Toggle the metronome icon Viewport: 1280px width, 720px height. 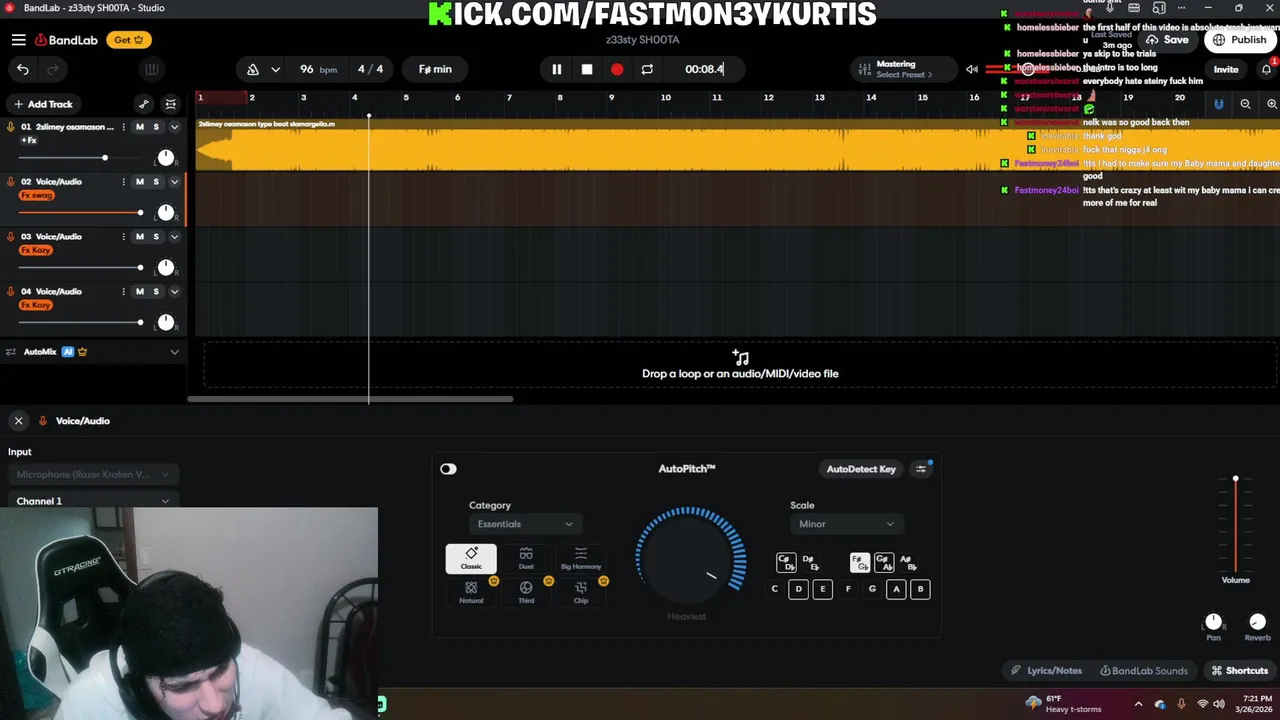pyautogui.click(x=253, y=69)
